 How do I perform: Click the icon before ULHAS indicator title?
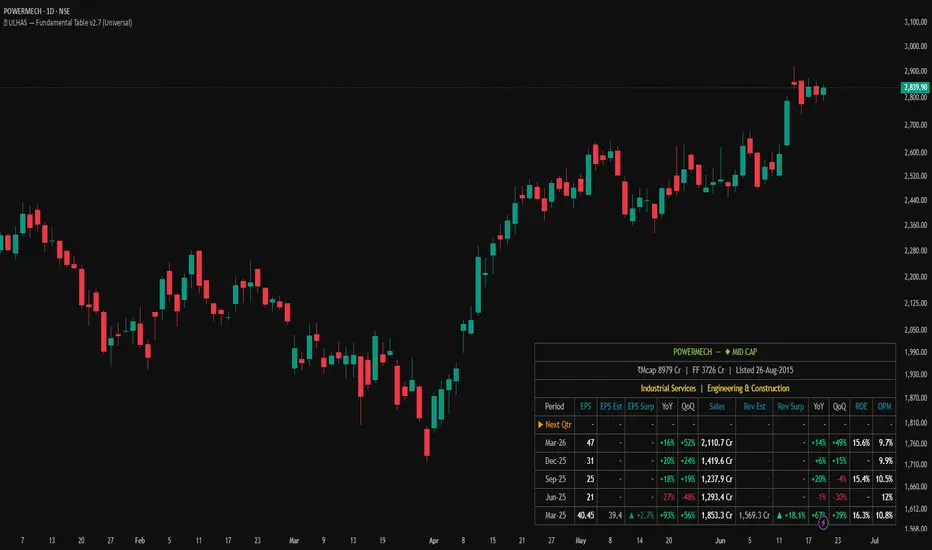coord(5,23)
